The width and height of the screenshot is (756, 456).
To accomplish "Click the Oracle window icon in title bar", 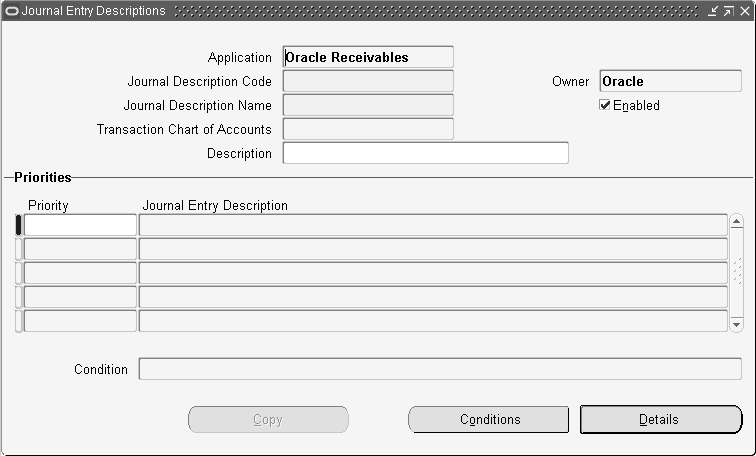I will [12, 11].
